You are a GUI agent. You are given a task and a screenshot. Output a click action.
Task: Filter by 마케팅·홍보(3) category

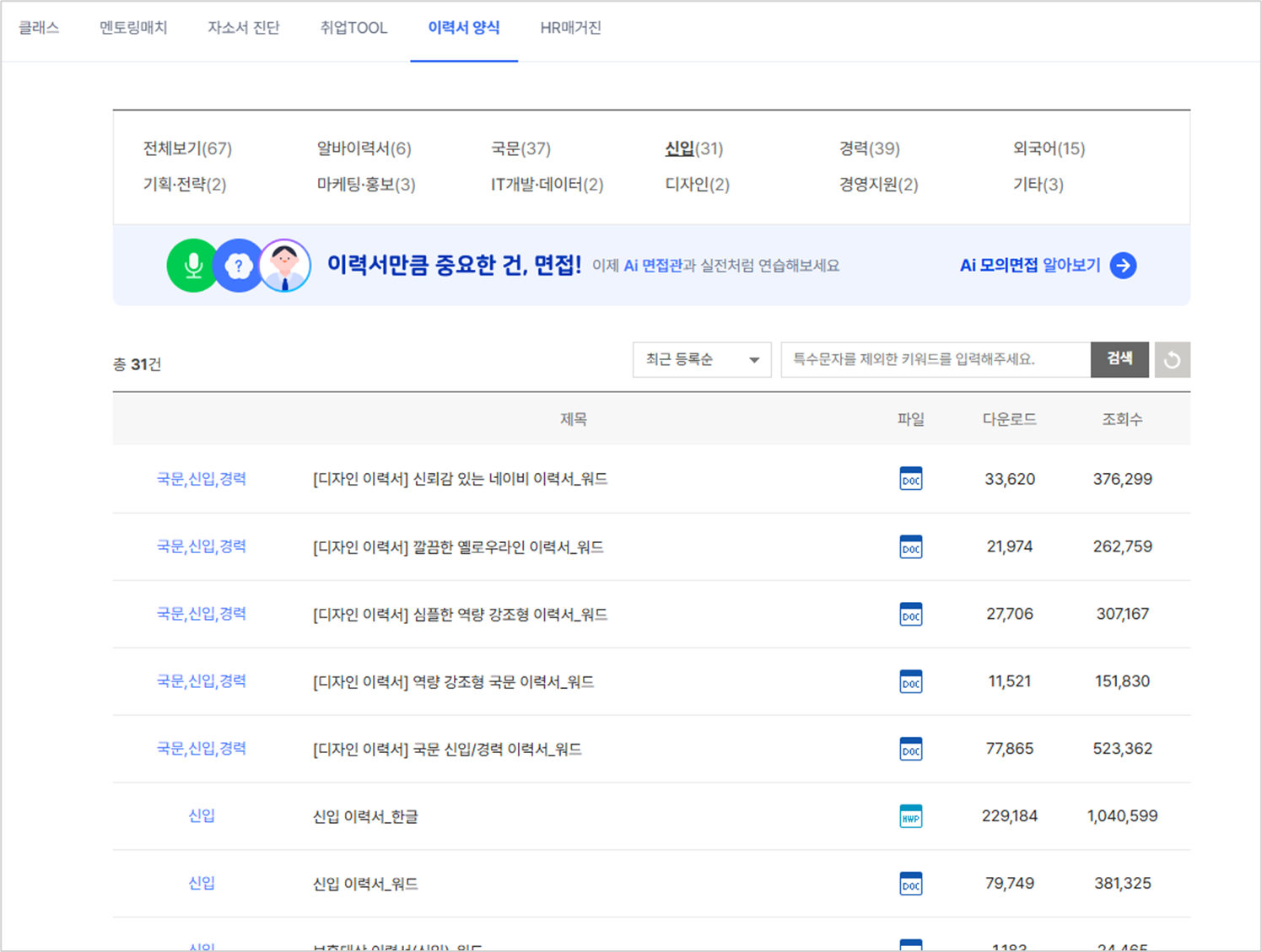click(x=366, y=185)
